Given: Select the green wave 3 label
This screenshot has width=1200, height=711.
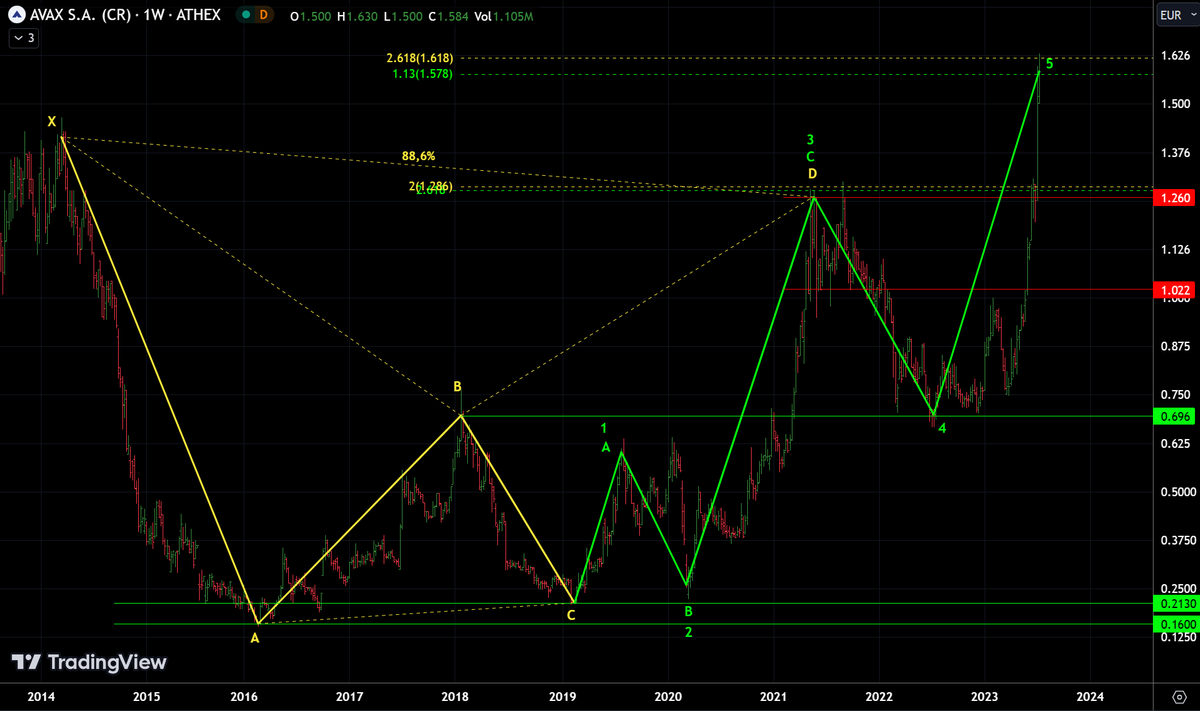Looking at the screenshot, I should 811,139.
